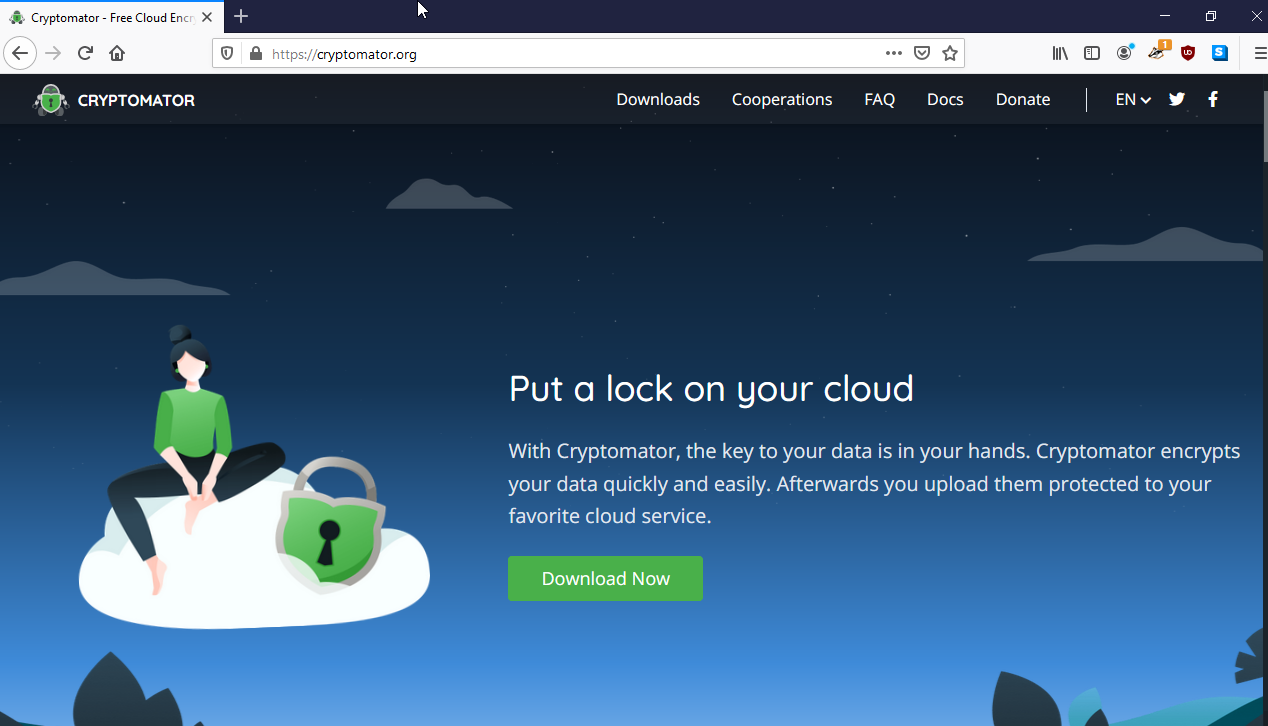Click the Cryptomator robot logo
The width and height of the screenshot is (1268, 726).
click(50, 100)
